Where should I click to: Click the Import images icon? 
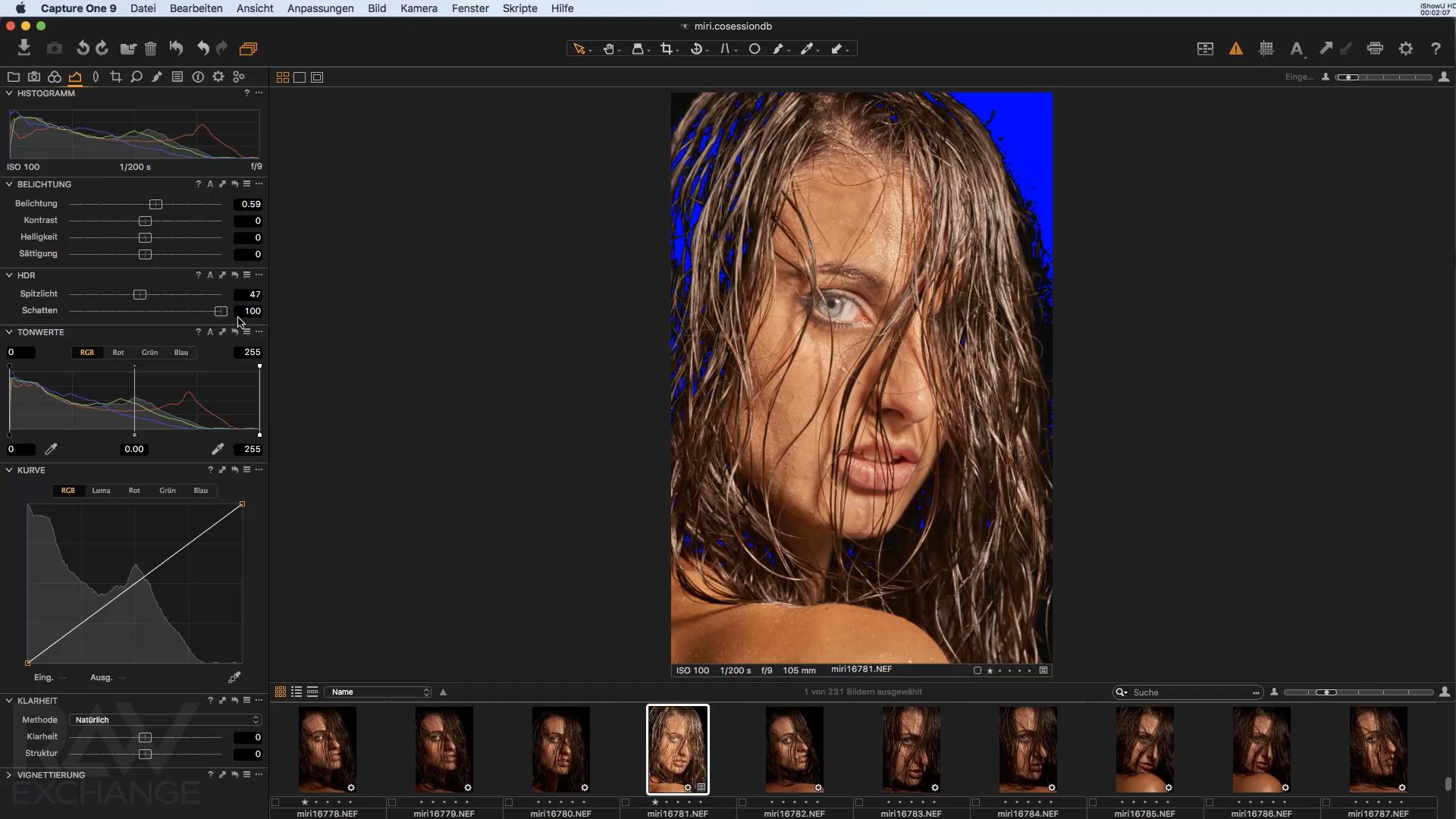(24, 48)
